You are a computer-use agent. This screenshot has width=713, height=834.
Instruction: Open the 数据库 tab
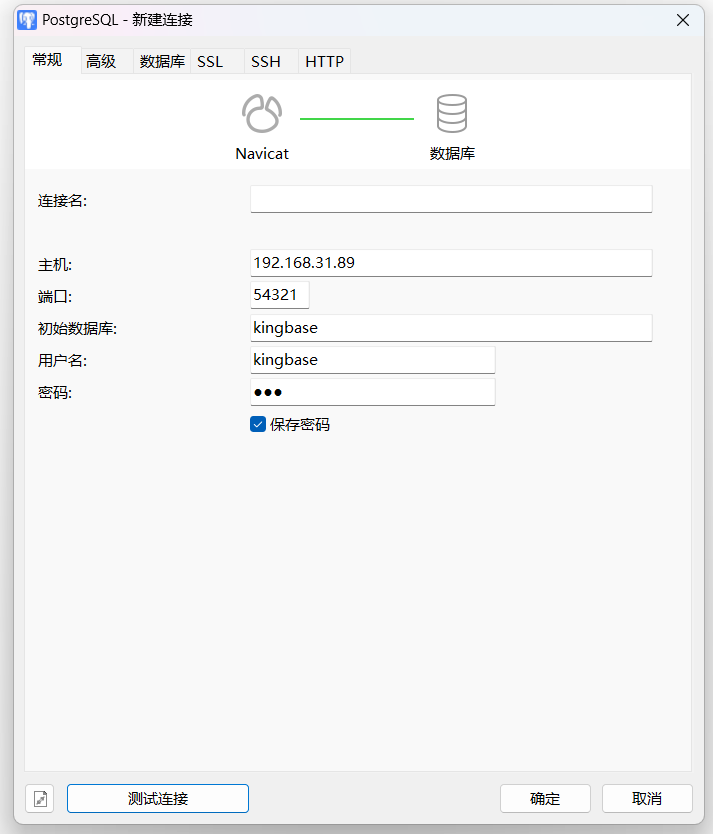[x=162, y=61]
